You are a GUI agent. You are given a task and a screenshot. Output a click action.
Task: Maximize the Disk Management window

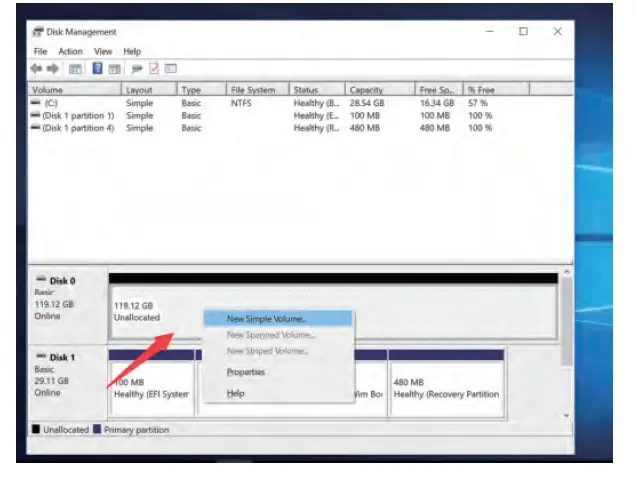tap(524, 31)
